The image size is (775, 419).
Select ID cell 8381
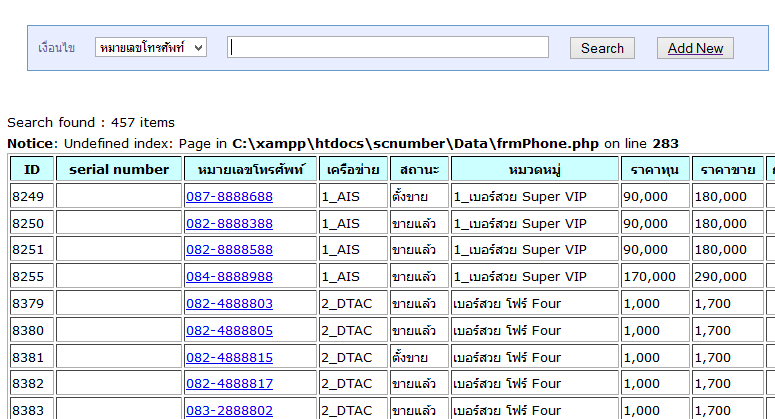pos(32,357)
